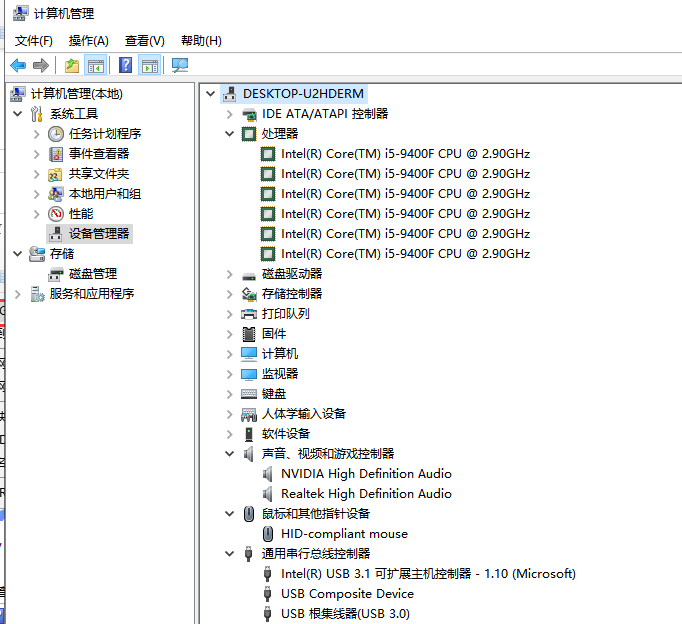
Task: Click the Back arrow toolbar button
Action: pyautogui.click(x=18, y=66)
